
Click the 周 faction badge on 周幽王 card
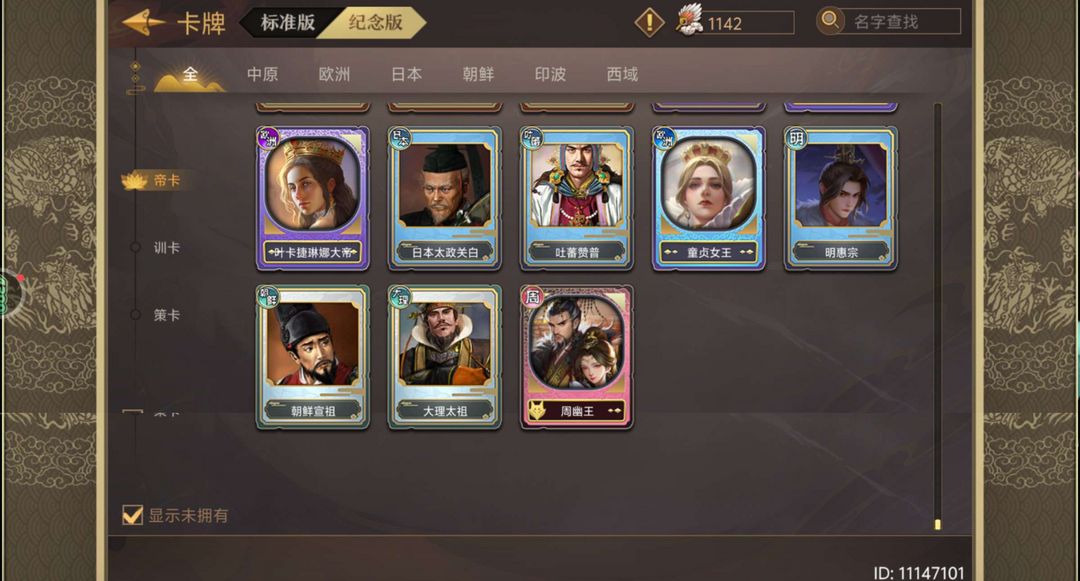tap(532, 297)
